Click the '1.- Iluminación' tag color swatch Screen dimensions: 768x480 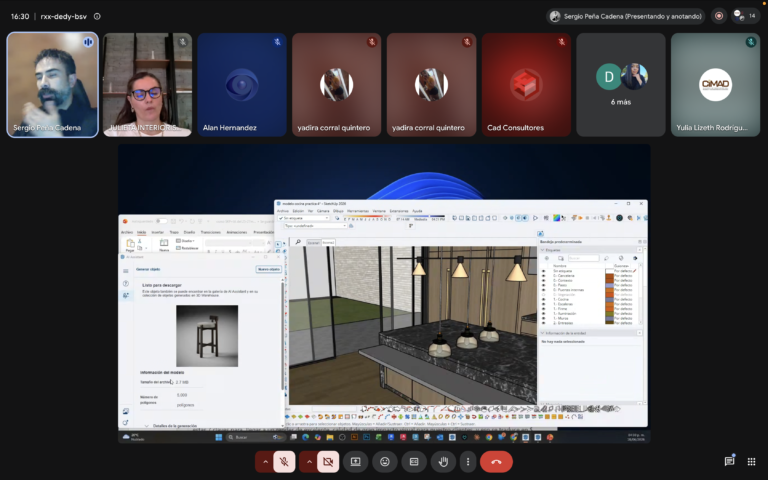click(609, 313)
